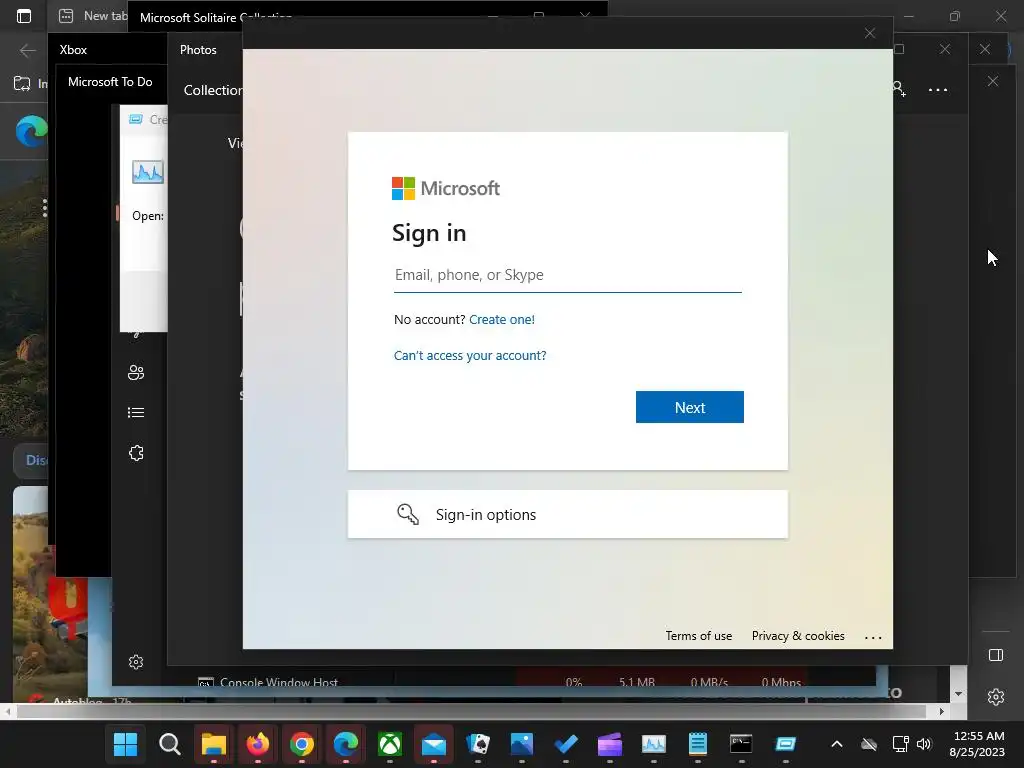Image resolution: width=1024 pixels, height=768 pixels.
Task: Open Edge sidebar settings gear
Action: pos(996,697)
